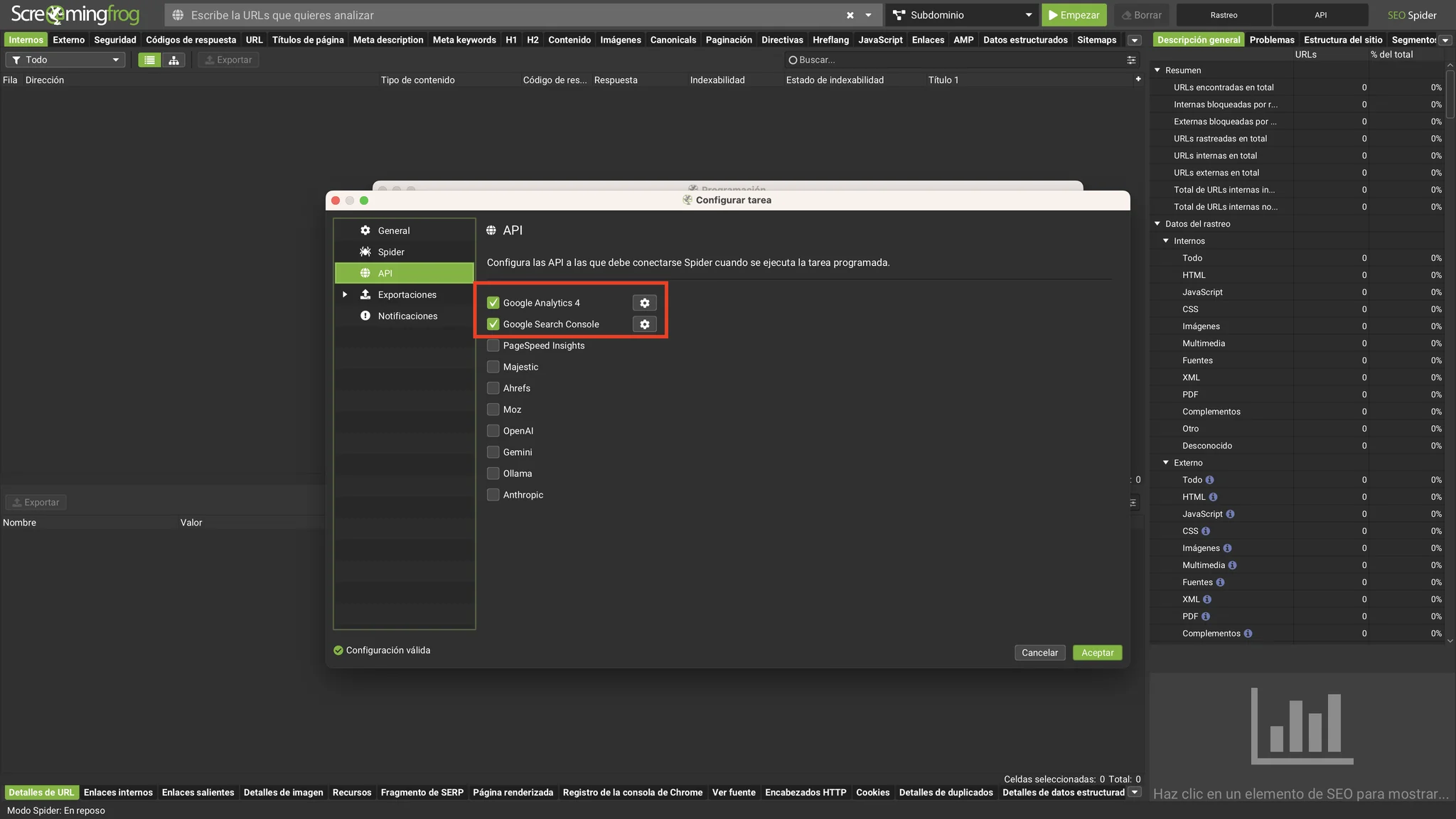Image resolution: width=1456 pixels, height=819 pixels.
Task: Click search filter options icon
Action: [1131, 60]
